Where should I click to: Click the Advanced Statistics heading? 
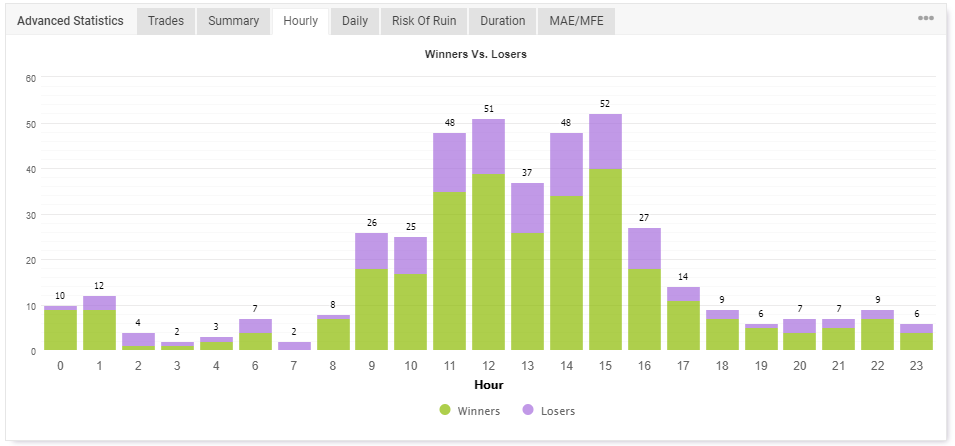click(70, 21)
